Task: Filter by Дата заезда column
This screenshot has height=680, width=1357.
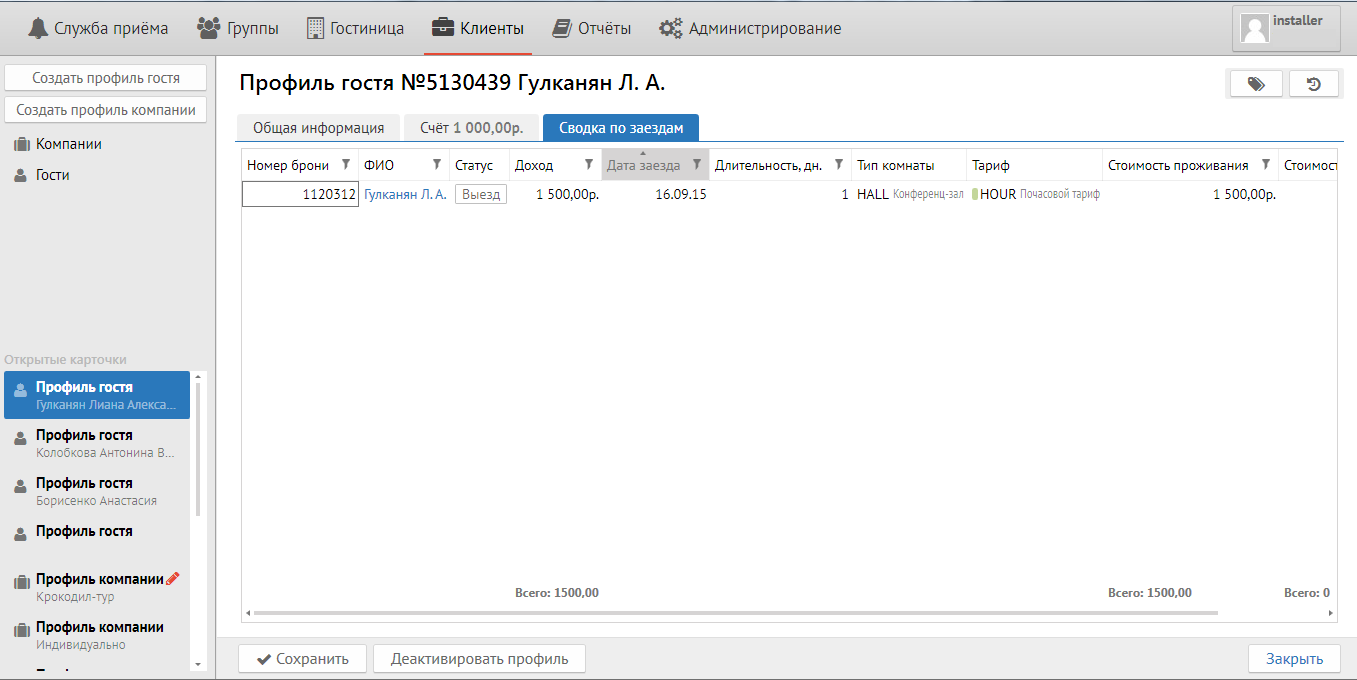Action: pos(697,165)
